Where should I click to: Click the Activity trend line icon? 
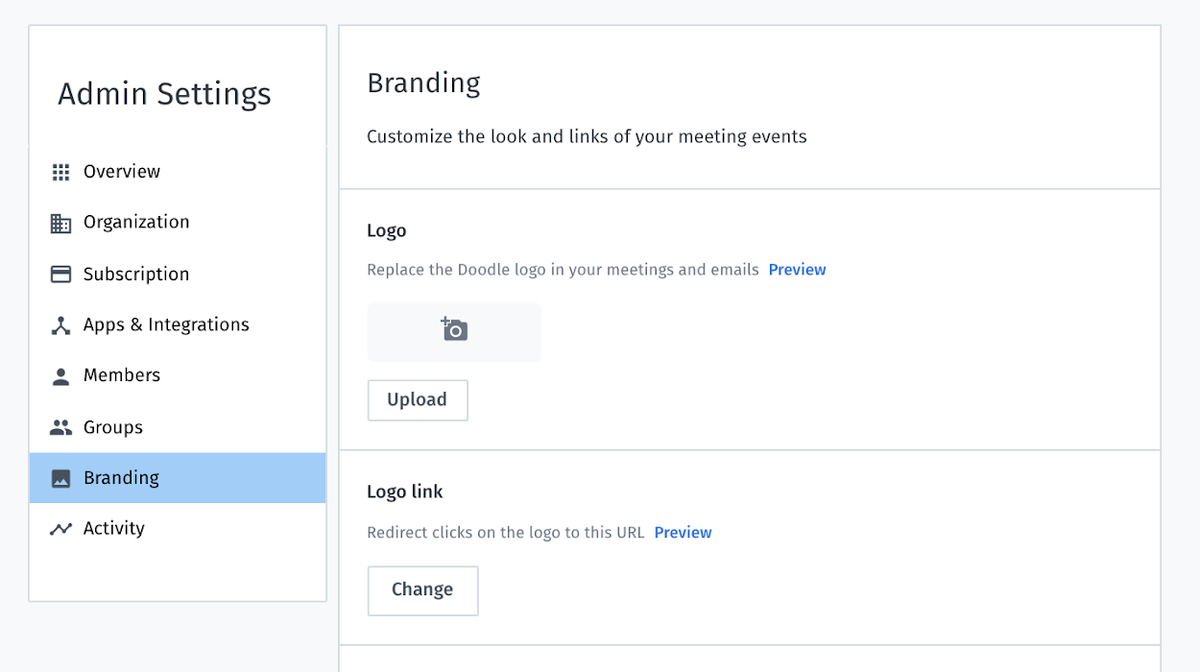point(61,529)
